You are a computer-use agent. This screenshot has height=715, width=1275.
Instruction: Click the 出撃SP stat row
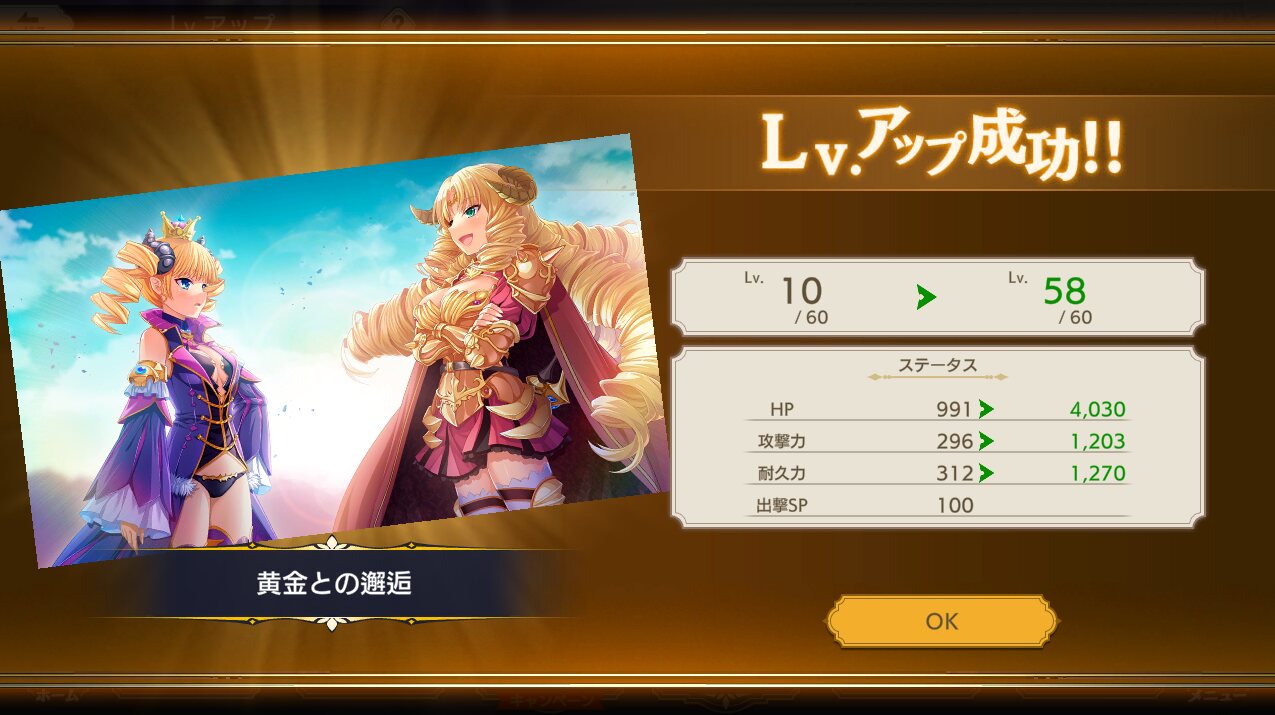point(938,505)
